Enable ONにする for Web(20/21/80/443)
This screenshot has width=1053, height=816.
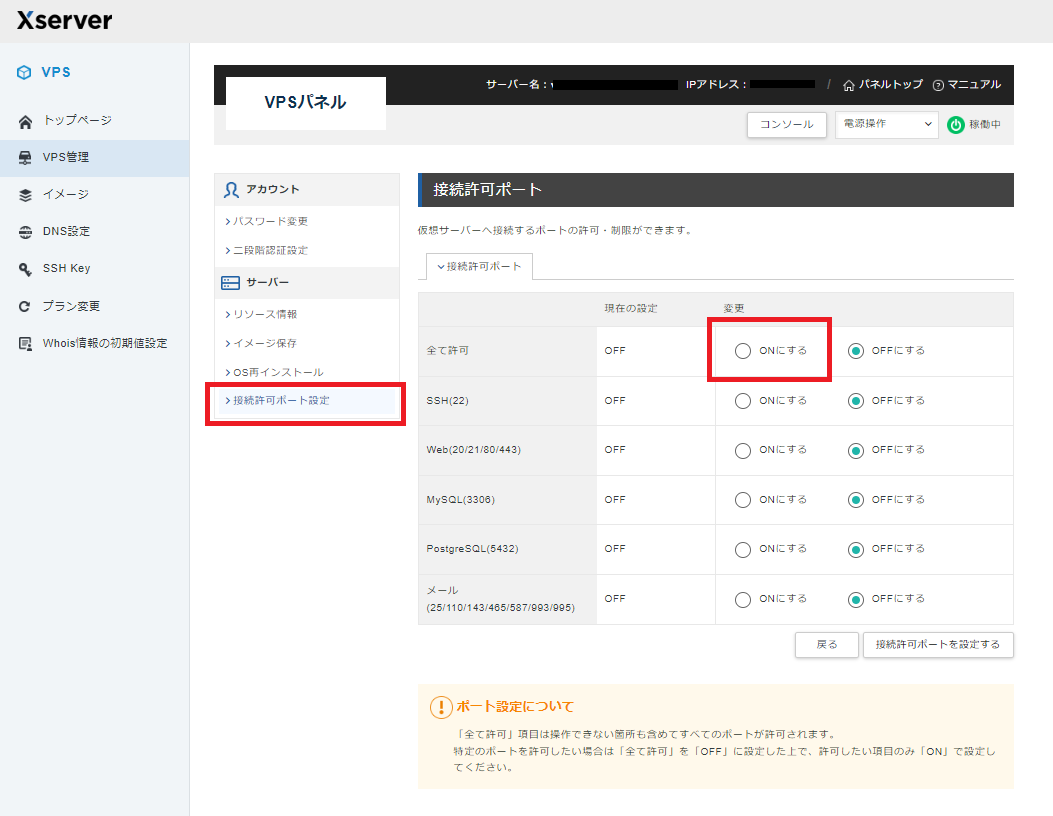743,450
